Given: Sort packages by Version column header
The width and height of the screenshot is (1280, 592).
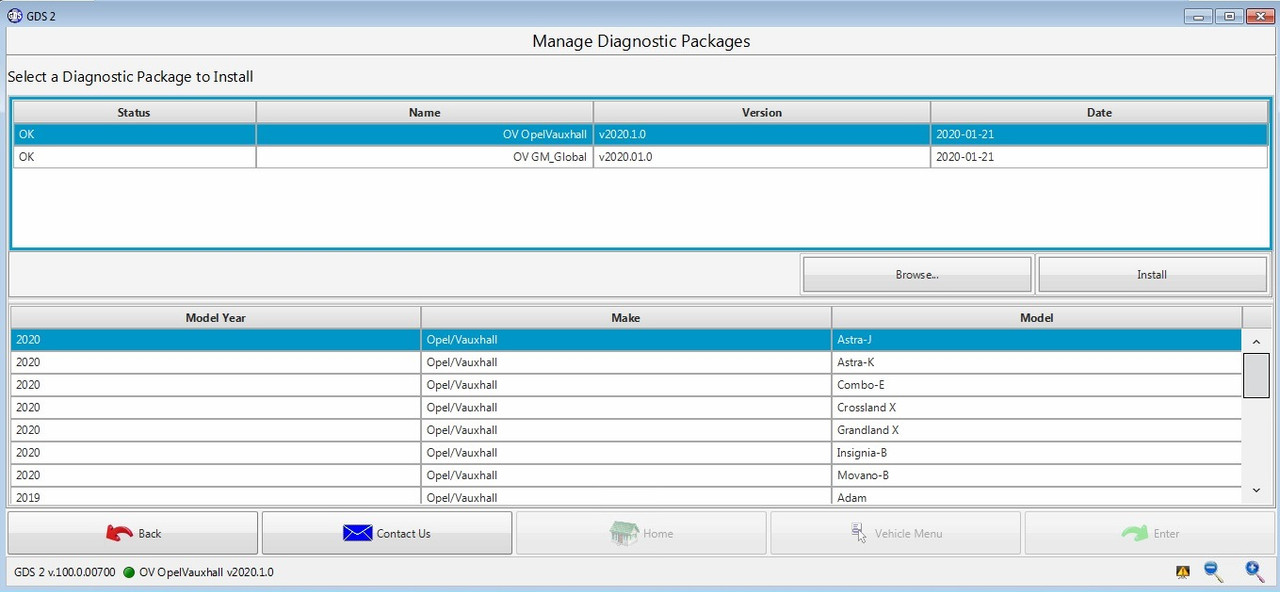Looking at the screenshot, I should [762, 112].
